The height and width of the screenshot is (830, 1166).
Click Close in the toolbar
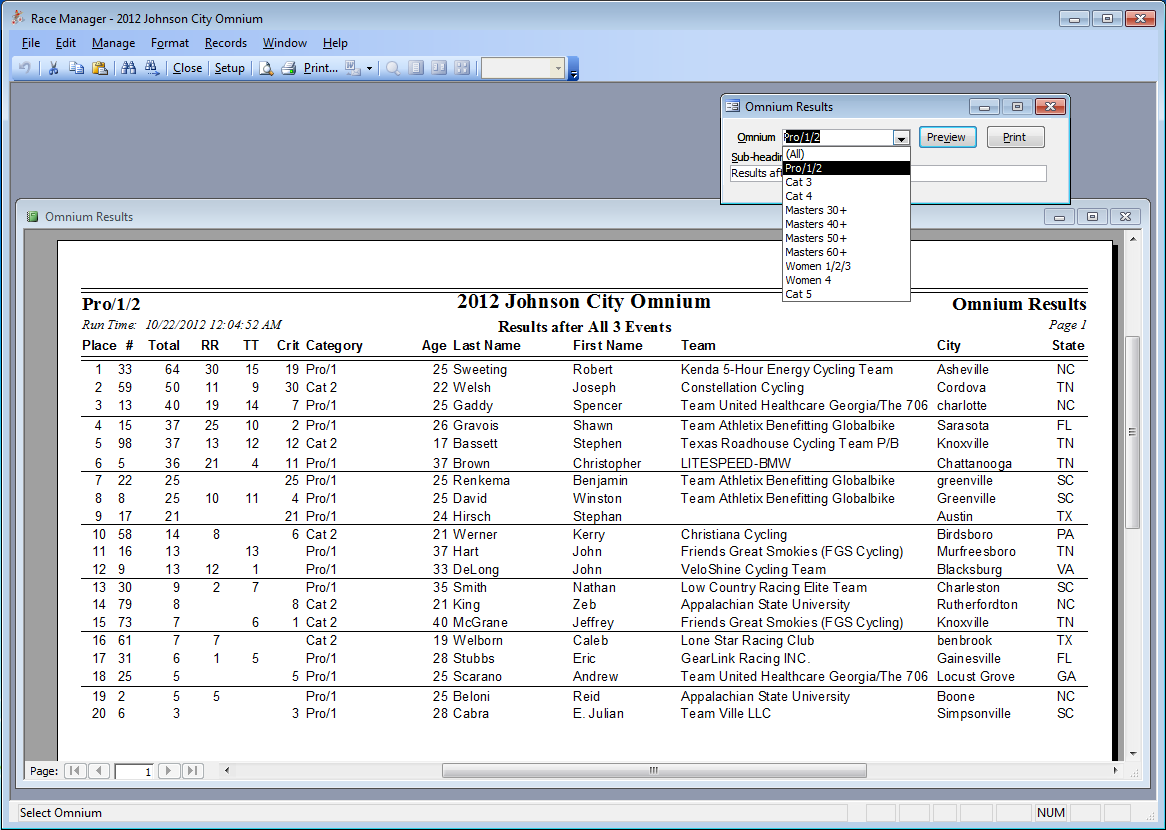tap(187, 68)
